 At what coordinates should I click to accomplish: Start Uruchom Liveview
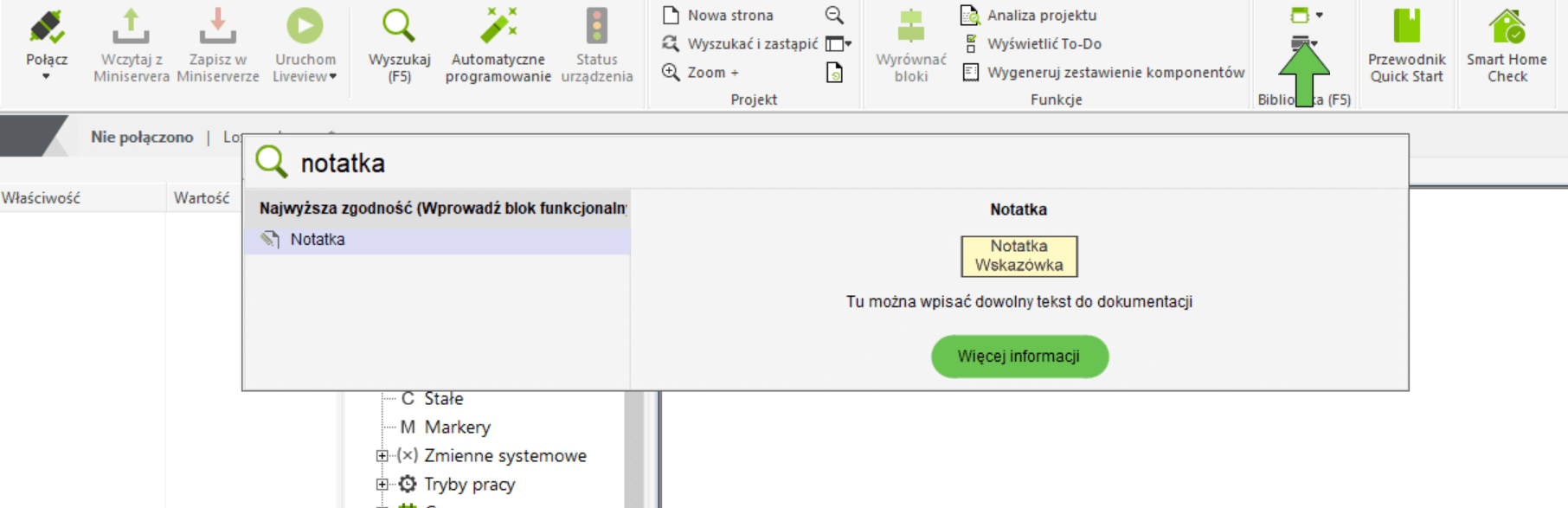pyautogui.click(x=305, y=29)
